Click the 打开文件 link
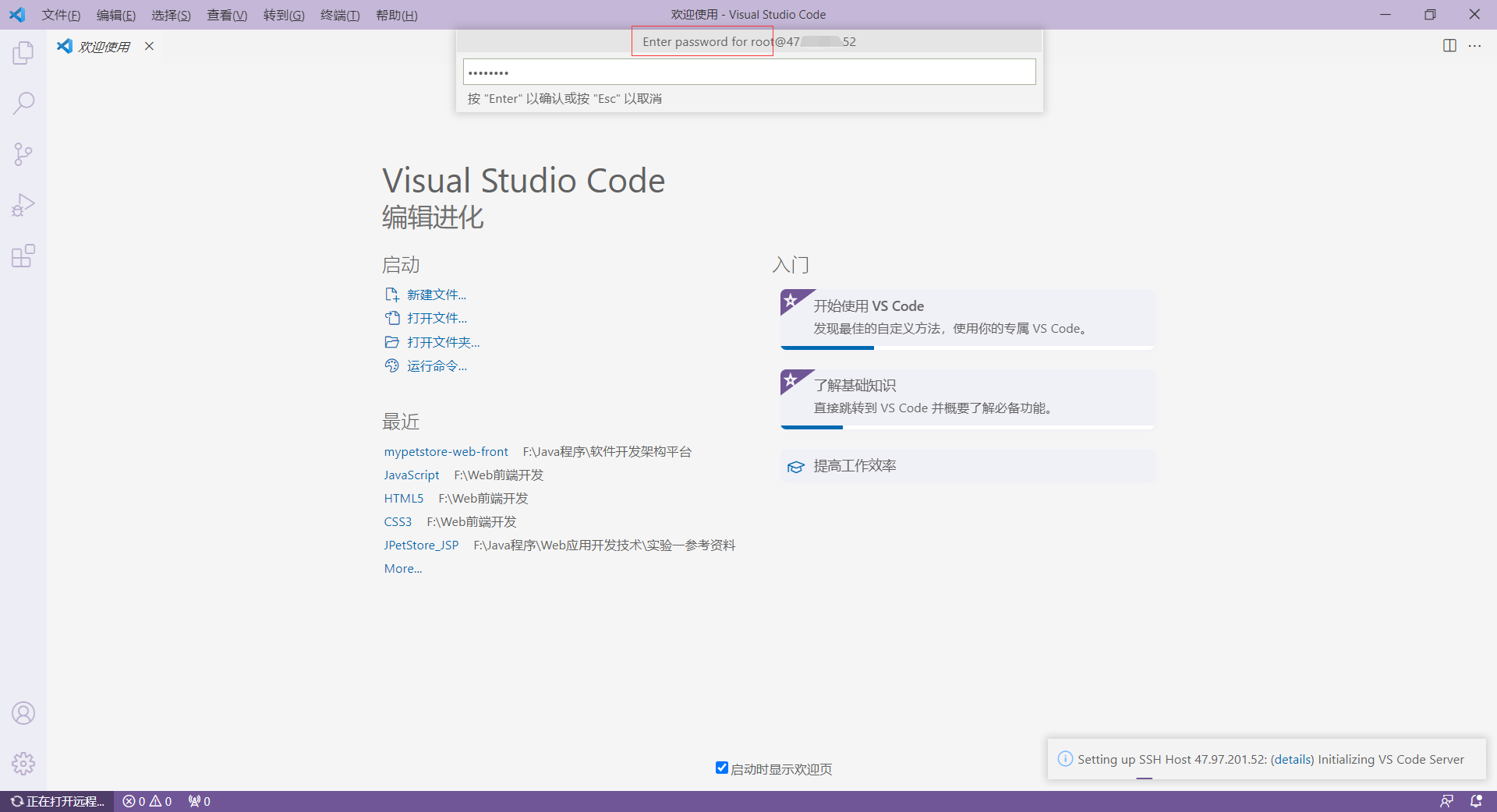 click(x=437, y=318)
